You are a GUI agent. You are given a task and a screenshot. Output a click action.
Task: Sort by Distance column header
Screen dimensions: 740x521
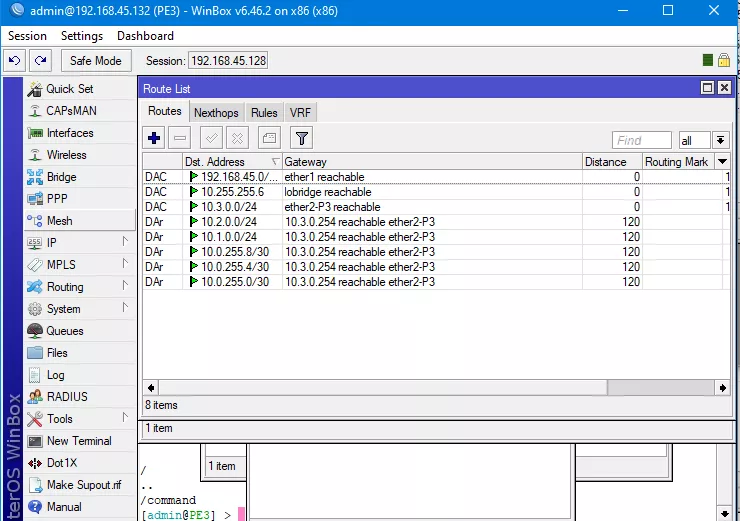tap(612, 162)
